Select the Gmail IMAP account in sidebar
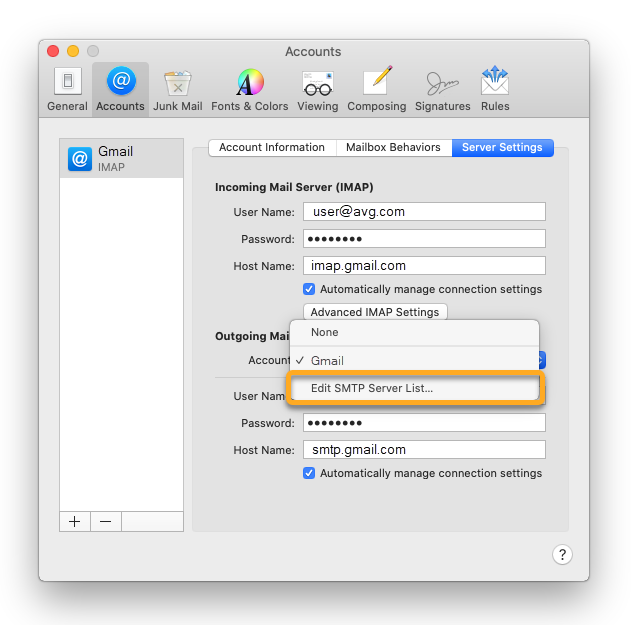 (x=122, y=159)
